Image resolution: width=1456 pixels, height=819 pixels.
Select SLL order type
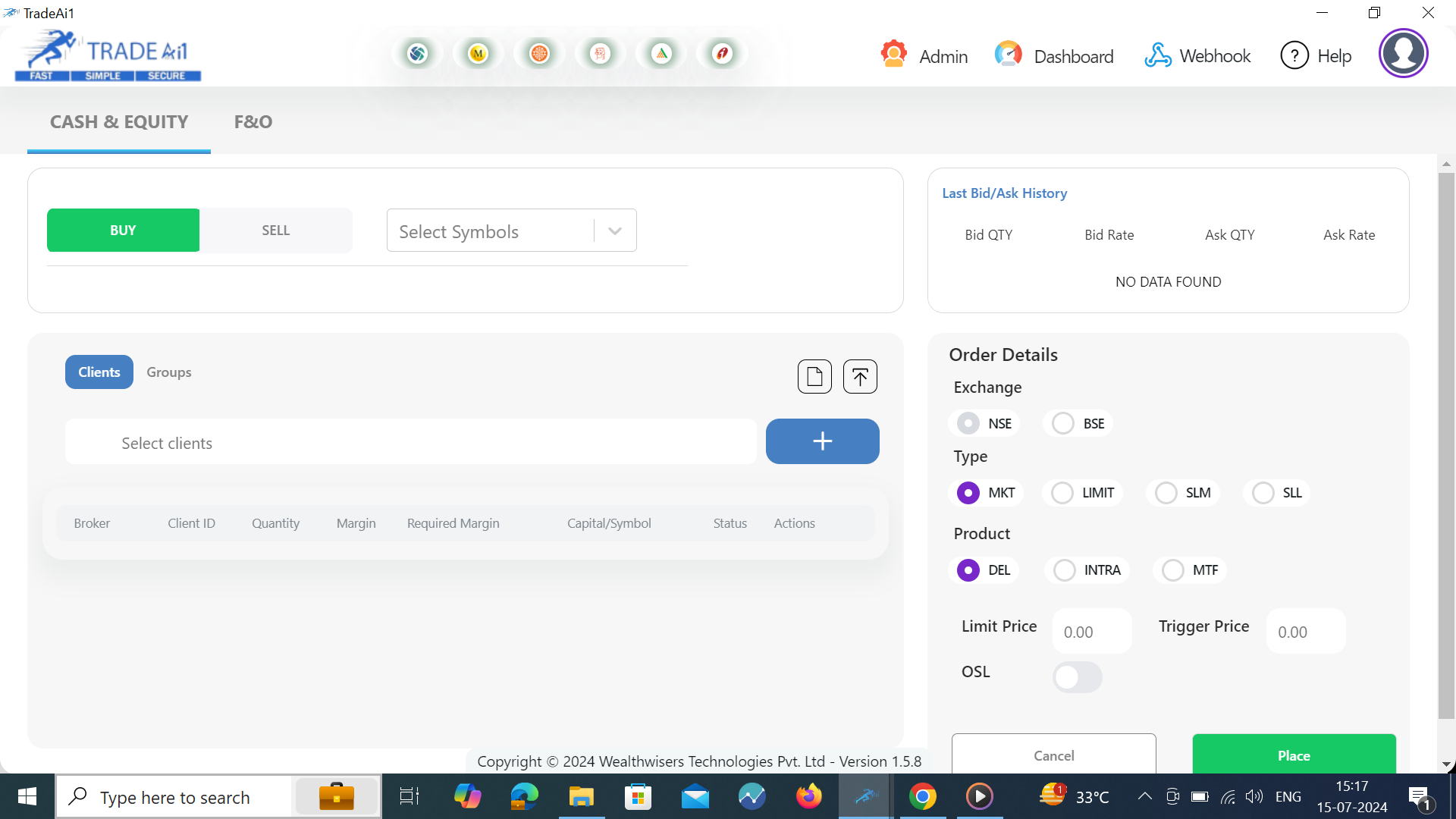tap(1263, 493)
